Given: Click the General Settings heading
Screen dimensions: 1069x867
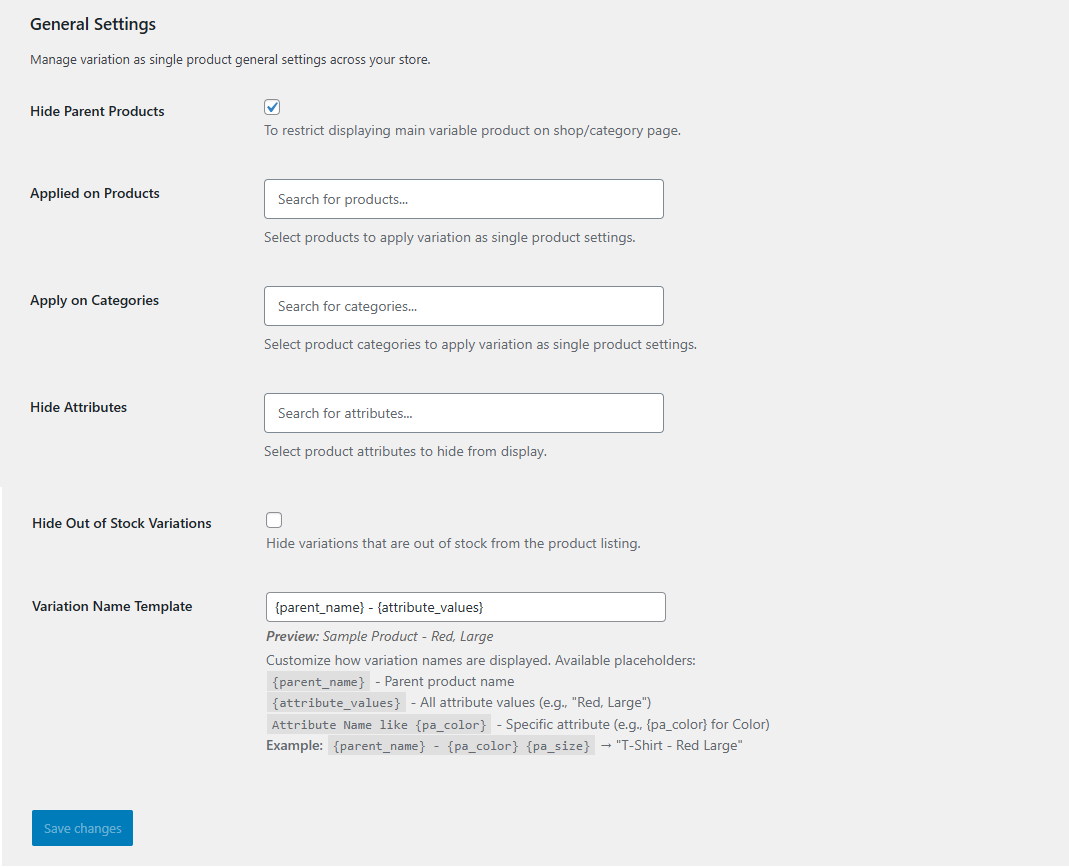Looking at the screenshot, I should [x=92, y=23].
